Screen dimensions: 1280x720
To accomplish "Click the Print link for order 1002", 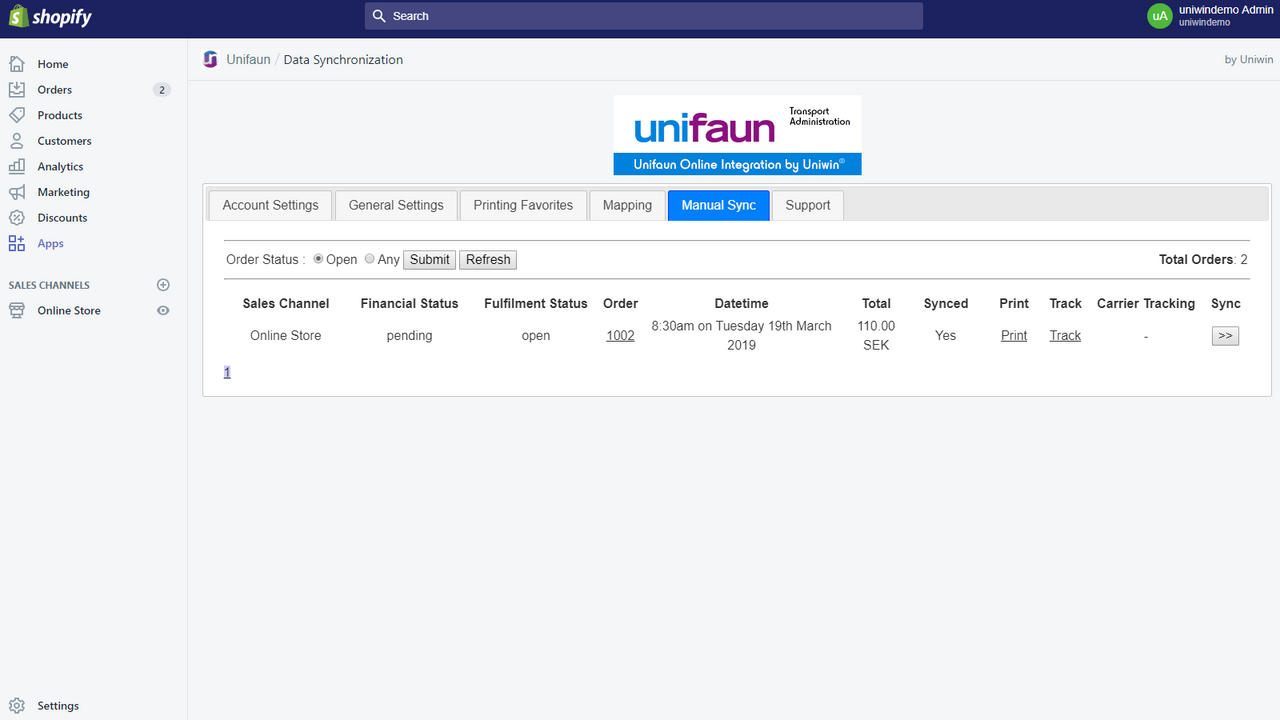I will [1014, 335].
